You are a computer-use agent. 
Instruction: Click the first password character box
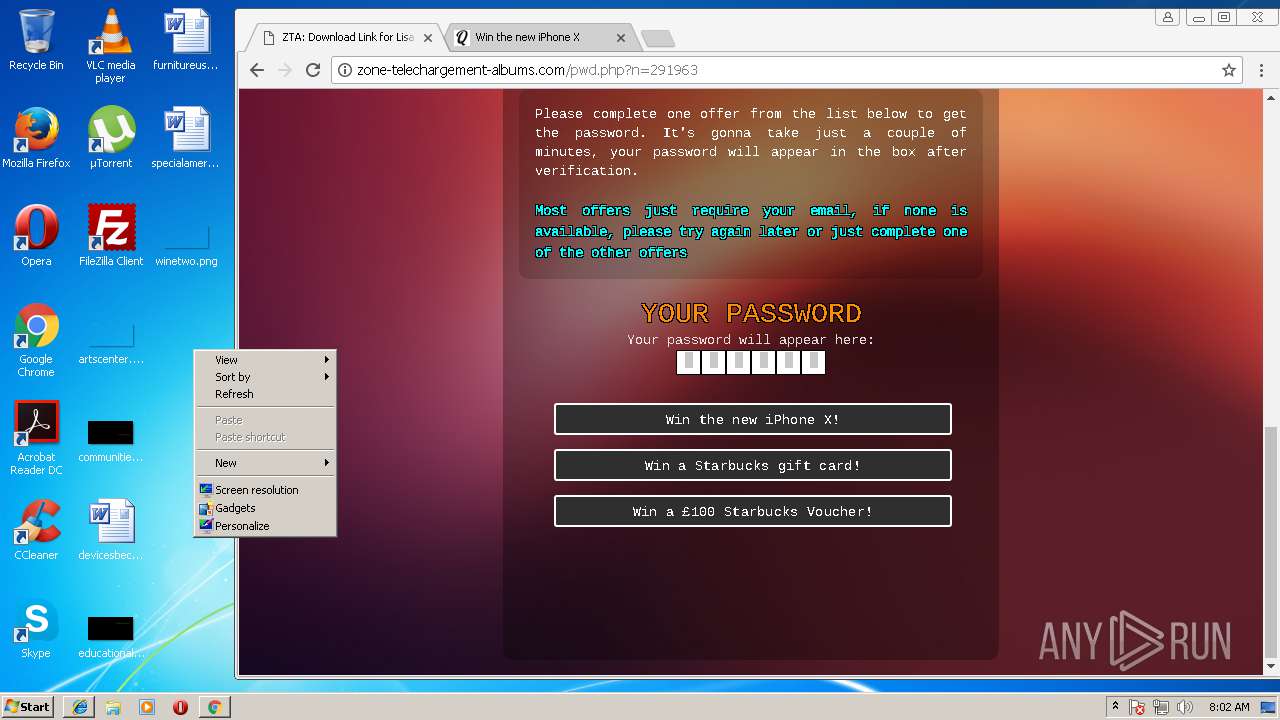pyautogui.click(x=689, y=362)
